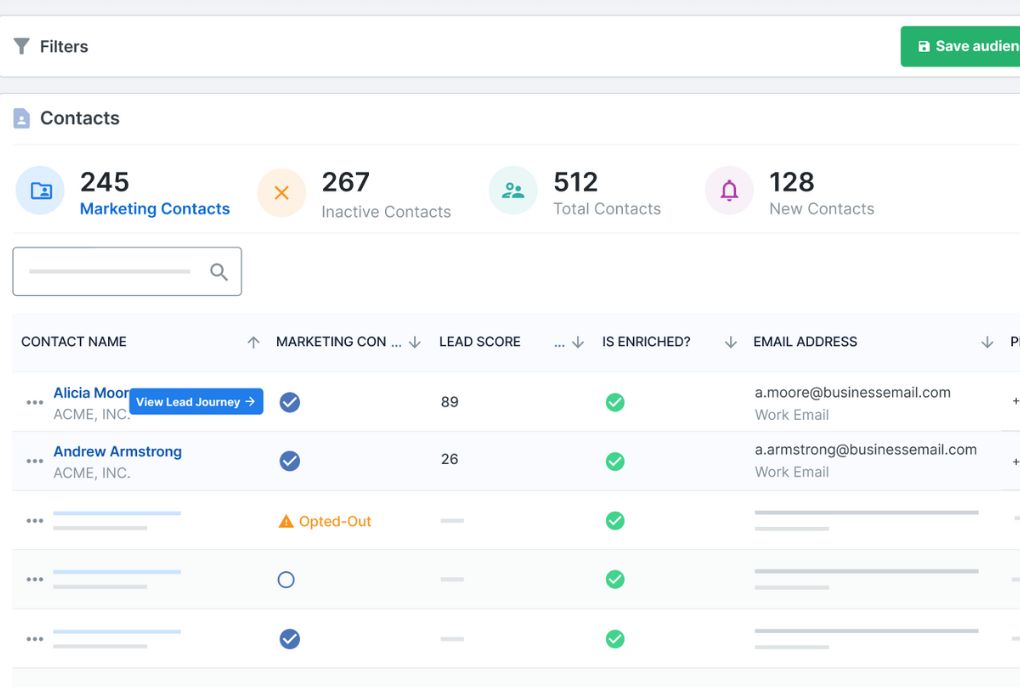
Task: Click the magnifying glass search icon
Action: (x=219, y=272)
